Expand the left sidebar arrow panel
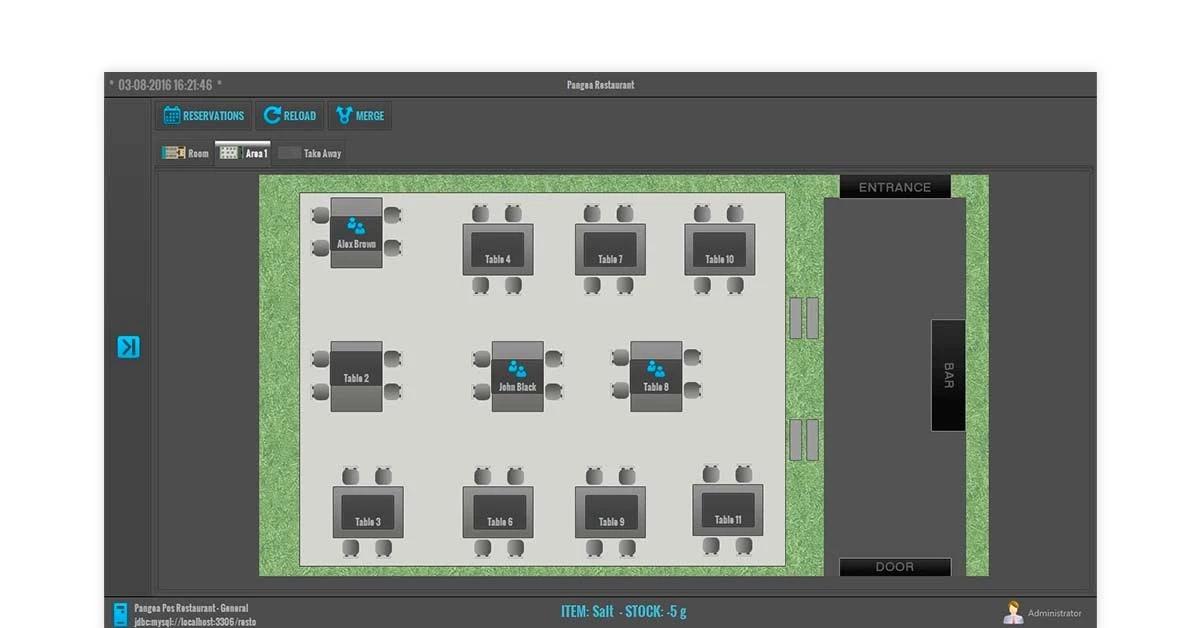This screenshot has height=628, width=1200. click(x=128, y=347)
